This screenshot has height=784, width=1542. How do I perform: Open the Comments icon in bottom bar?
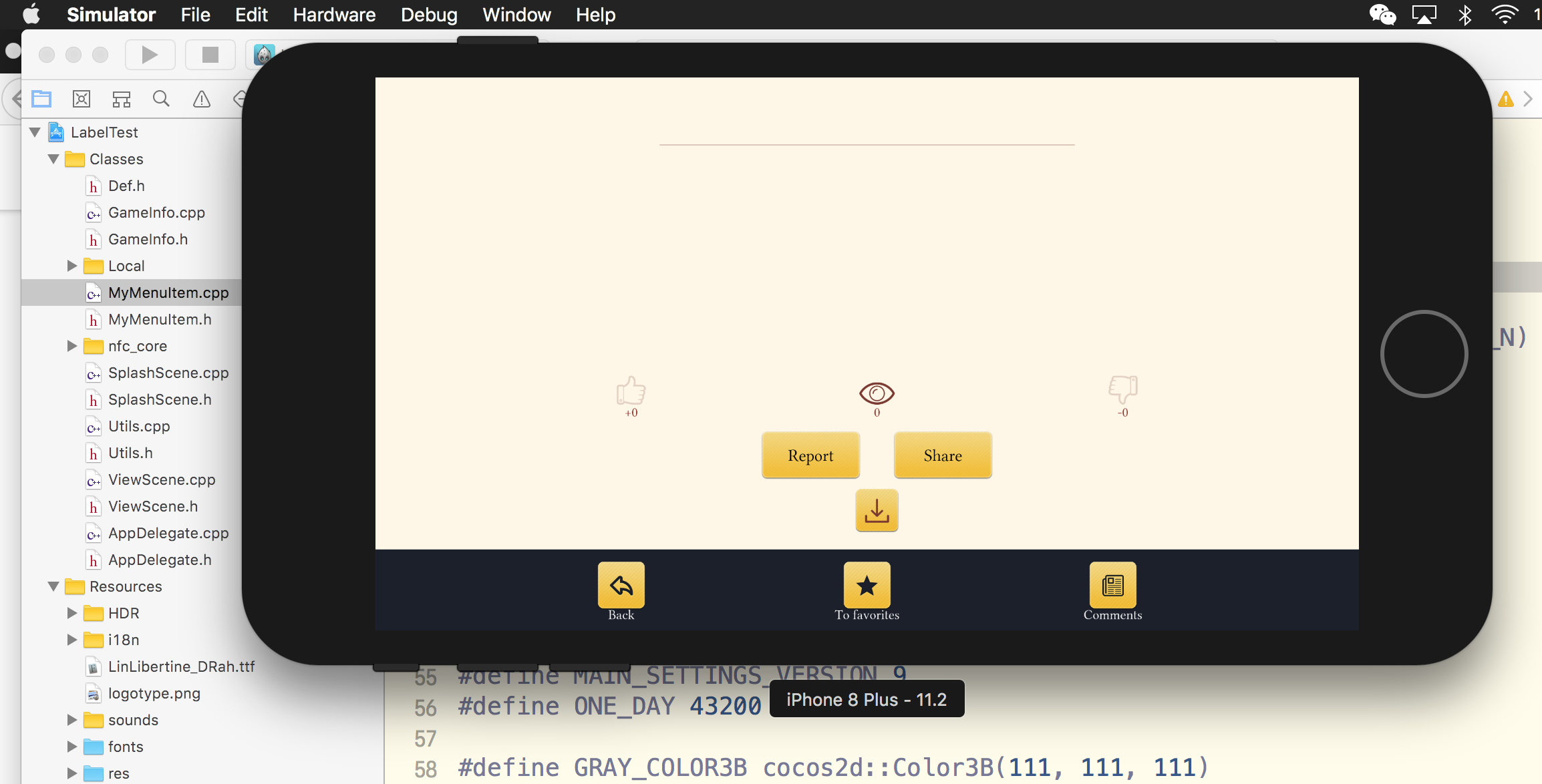tap(1112, 586)
